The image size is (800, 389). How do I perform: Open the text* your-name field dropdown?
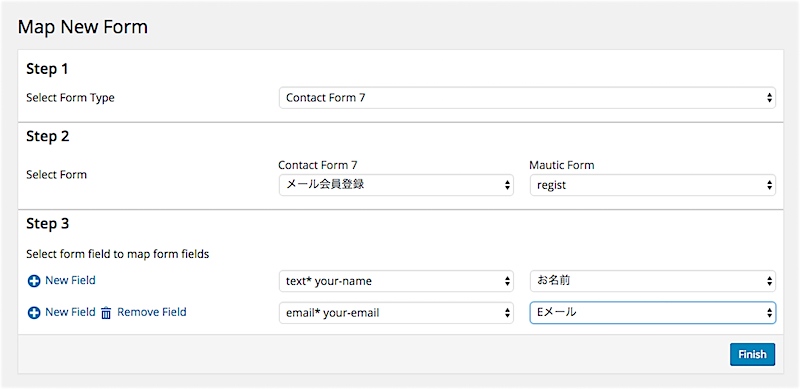click(396, 281)
